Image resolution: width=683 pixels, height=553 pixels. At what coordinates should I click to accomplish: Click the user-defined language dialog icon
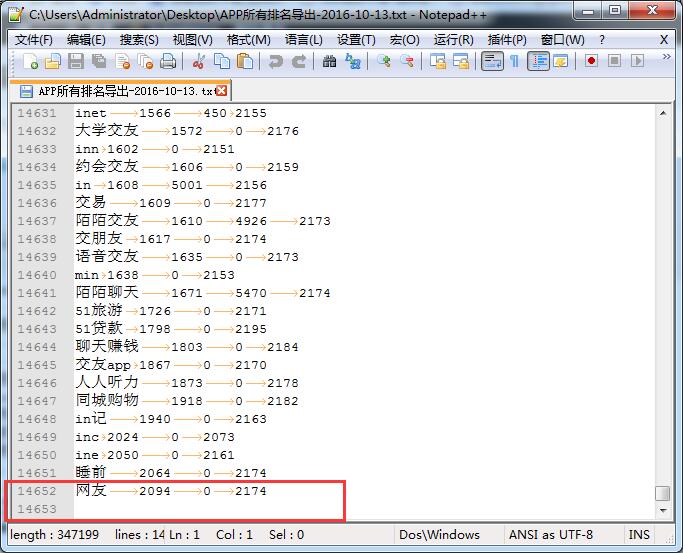tap(561, 61)
